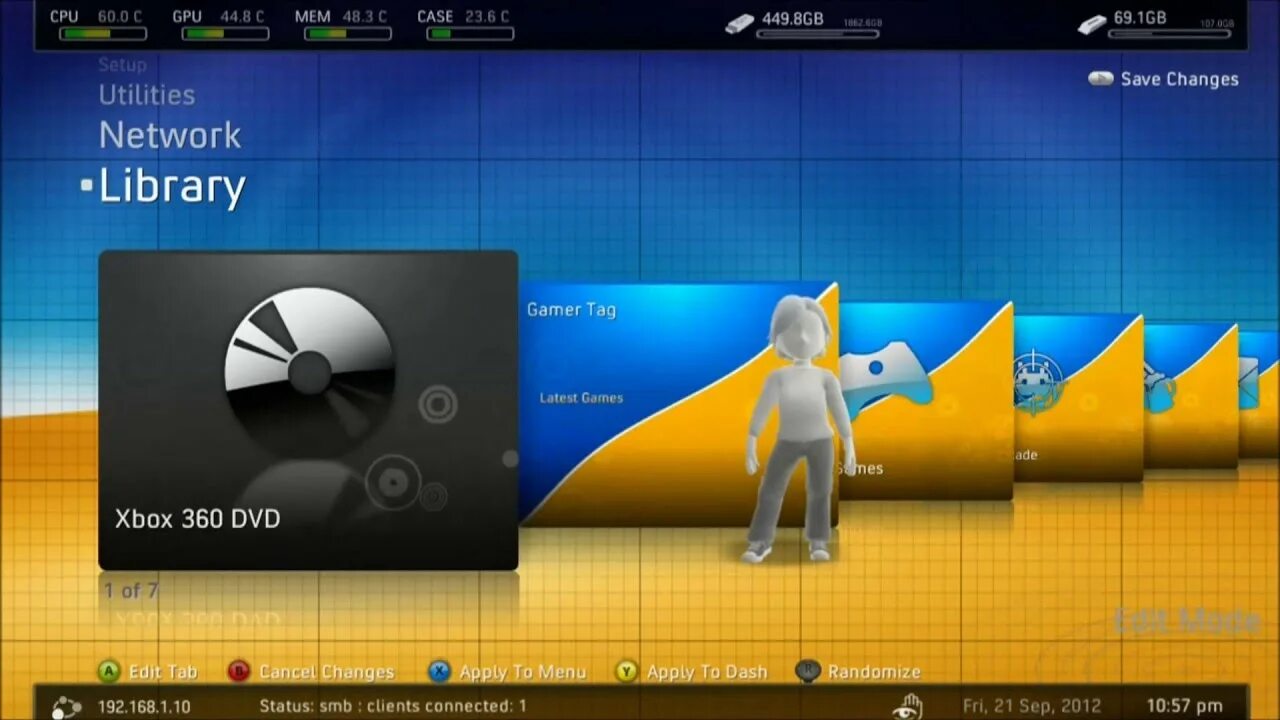Click the '1 of 7' counter
The height and width of the screenshot is (720, 1280).
tap(131, 591)
